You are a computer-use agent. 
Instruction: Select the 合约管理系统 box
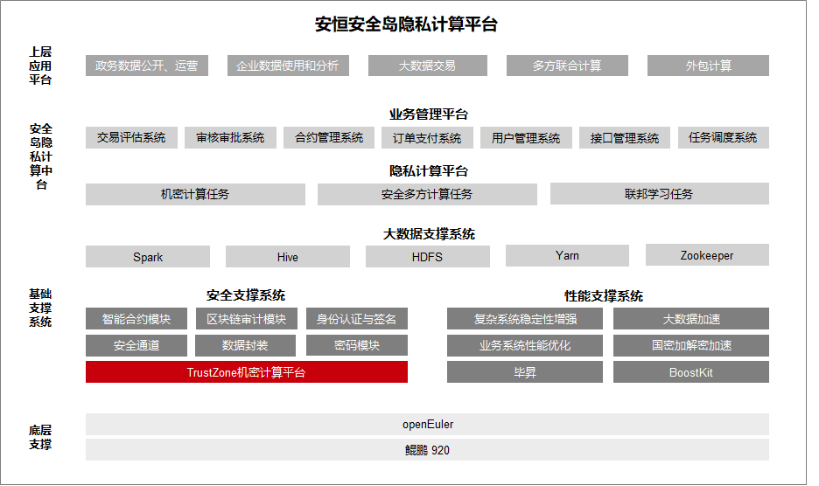click(329, 138)
